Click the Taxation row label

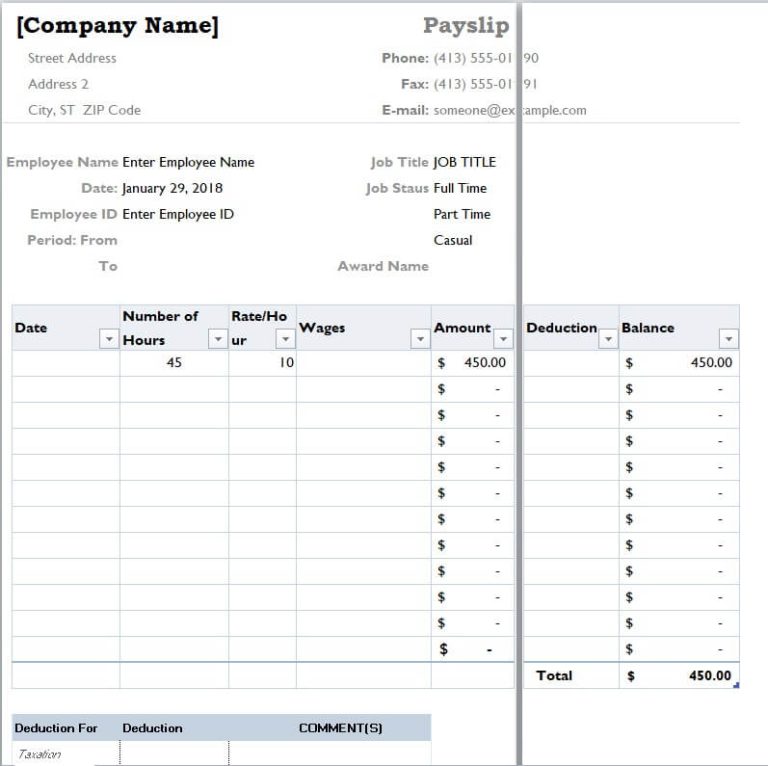40,754
